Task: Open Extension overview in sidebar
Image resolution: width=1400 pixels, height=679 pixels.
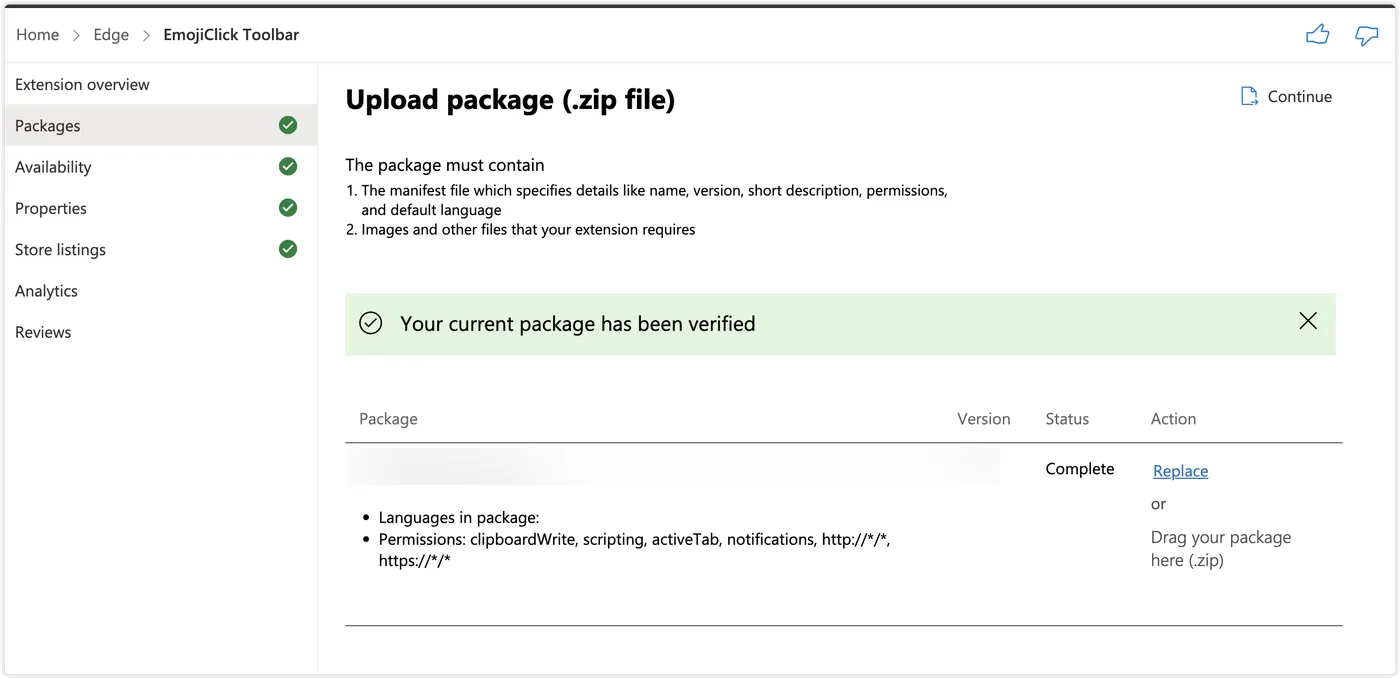Action: [x=82, y=84]
